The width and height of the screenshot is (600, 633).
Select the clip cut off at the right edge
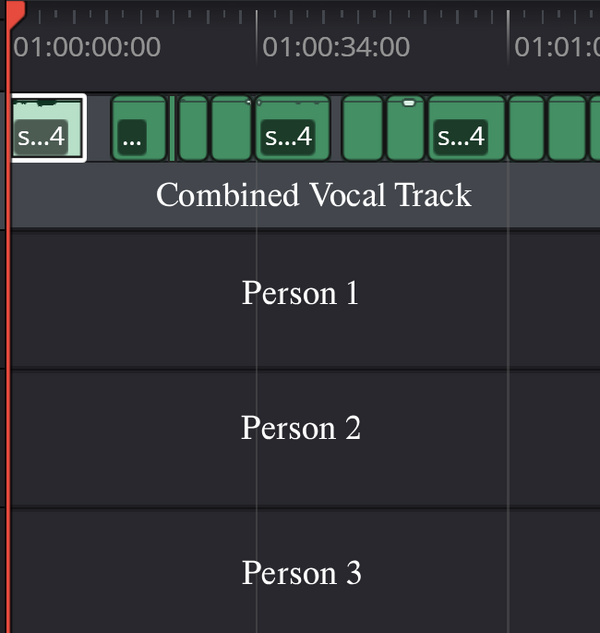594,129
